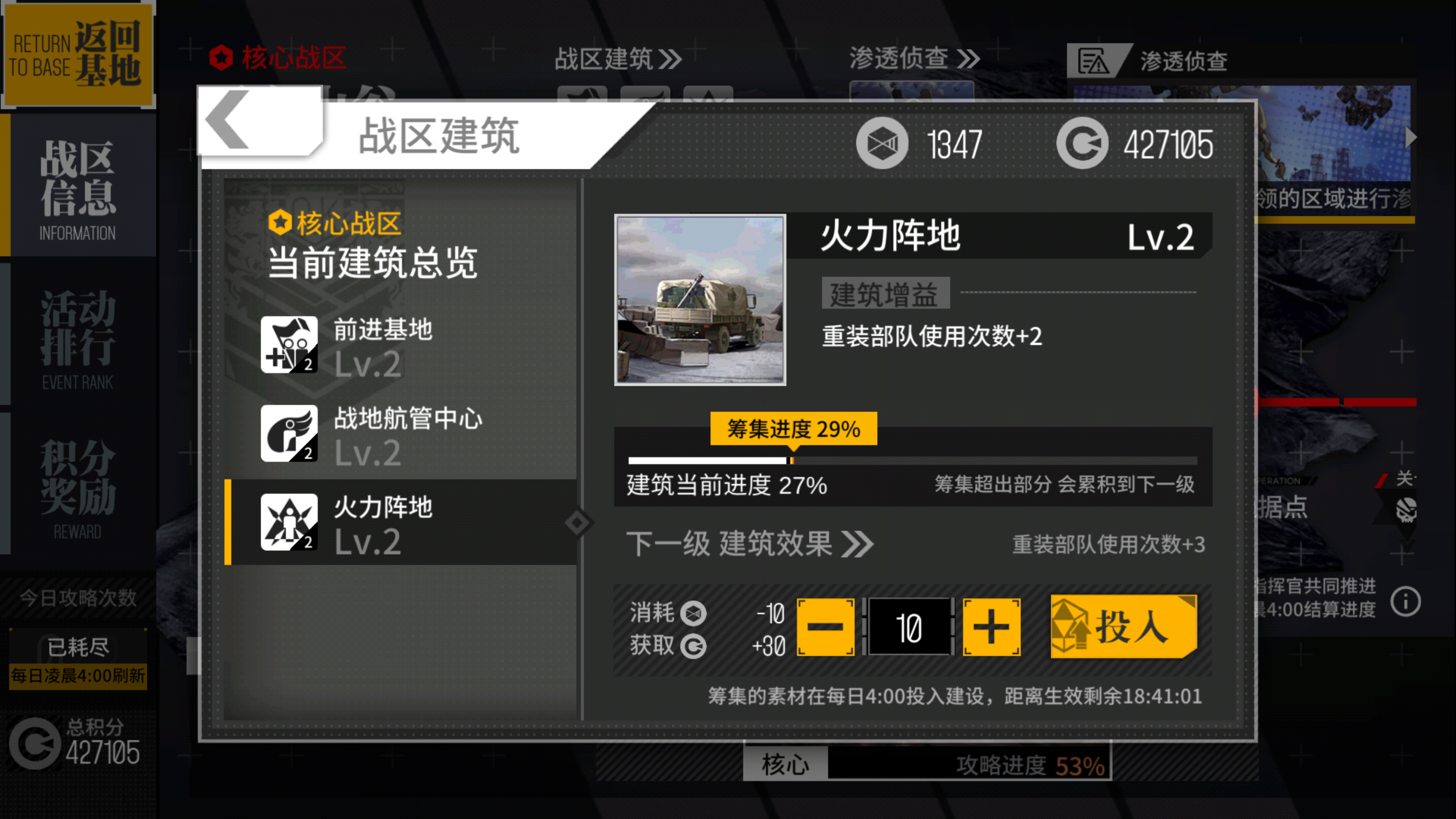Screen dimensions: 1456x819
Task: Select the 前进基地 building icon
Action: (289, 344)
